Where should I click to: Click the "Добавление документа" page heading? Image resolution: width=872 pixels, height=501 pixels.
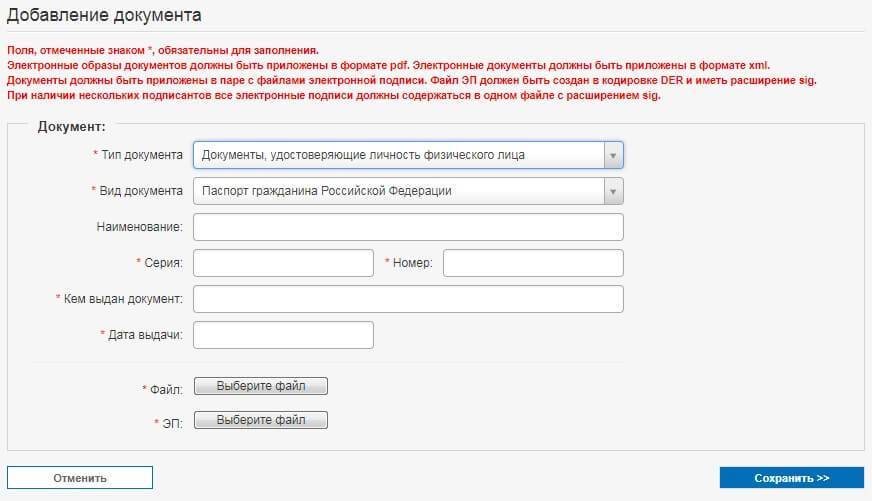(104, 15)
